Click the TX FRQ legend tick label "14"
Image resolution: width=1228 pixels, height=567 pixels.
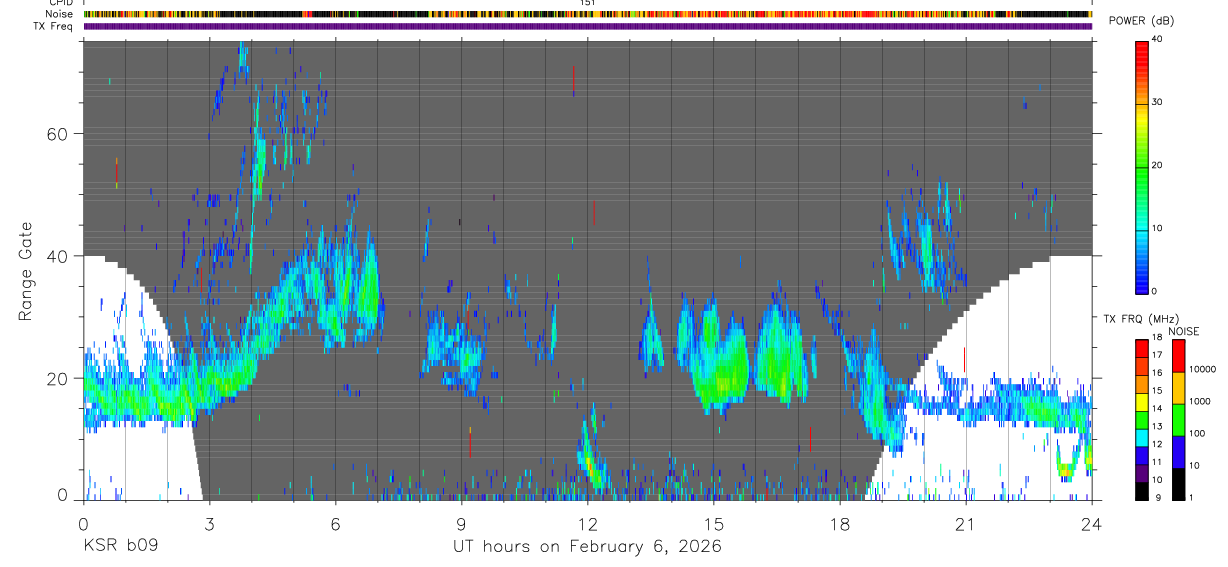tap(1158, 409)
